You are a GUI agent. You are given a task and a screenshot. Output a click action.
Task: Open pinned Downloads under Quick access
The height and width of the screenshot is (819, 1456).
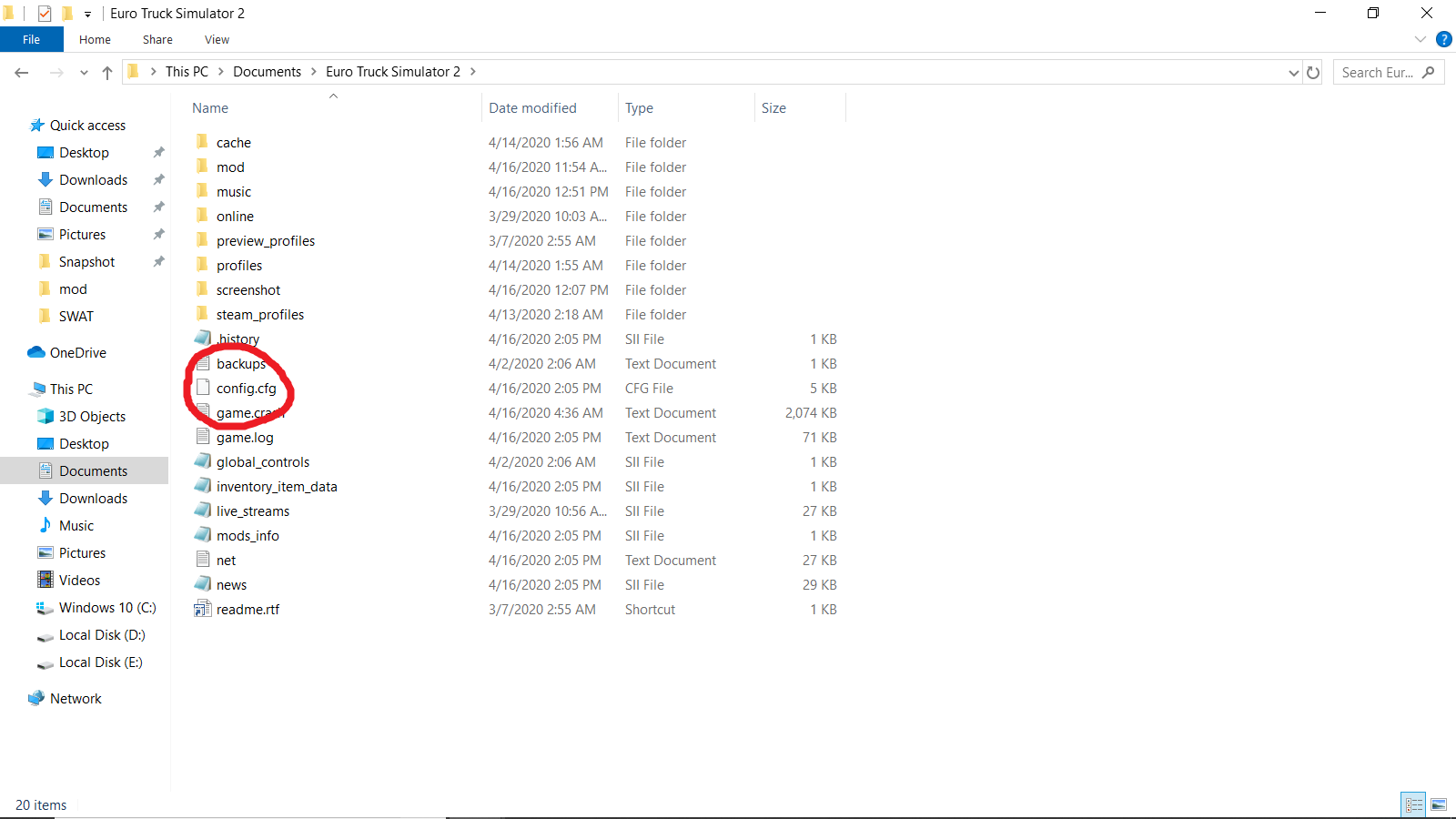pos(94,179)
